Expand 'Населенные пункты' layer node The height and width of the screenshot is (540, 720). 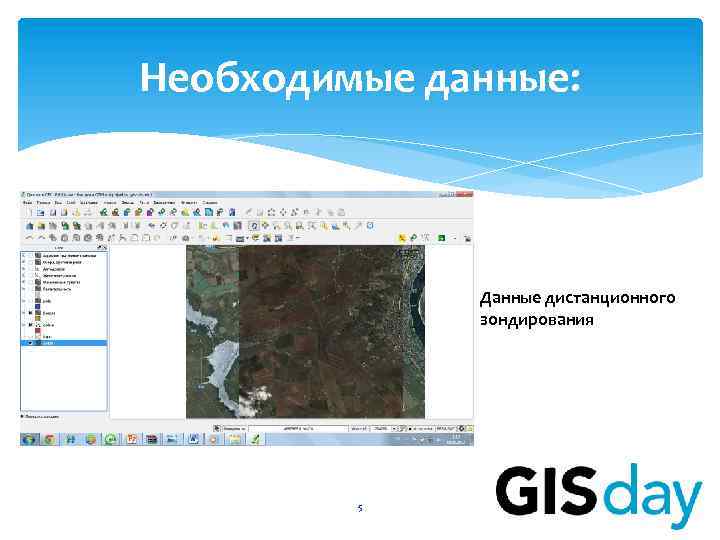[24, 282]
